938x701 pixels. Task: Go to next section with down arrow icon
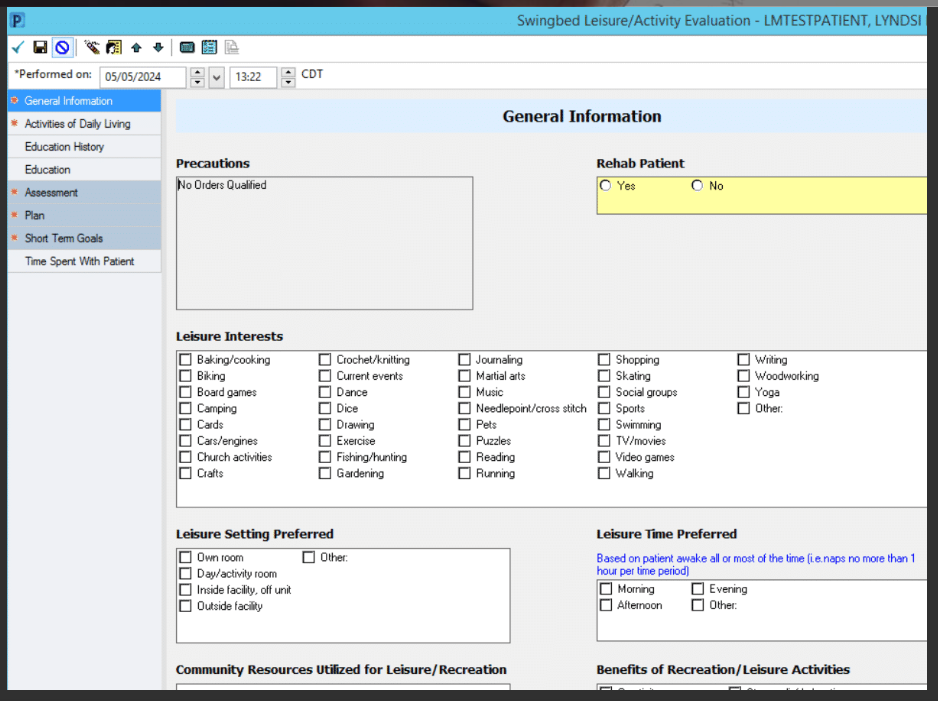[158, 47]
